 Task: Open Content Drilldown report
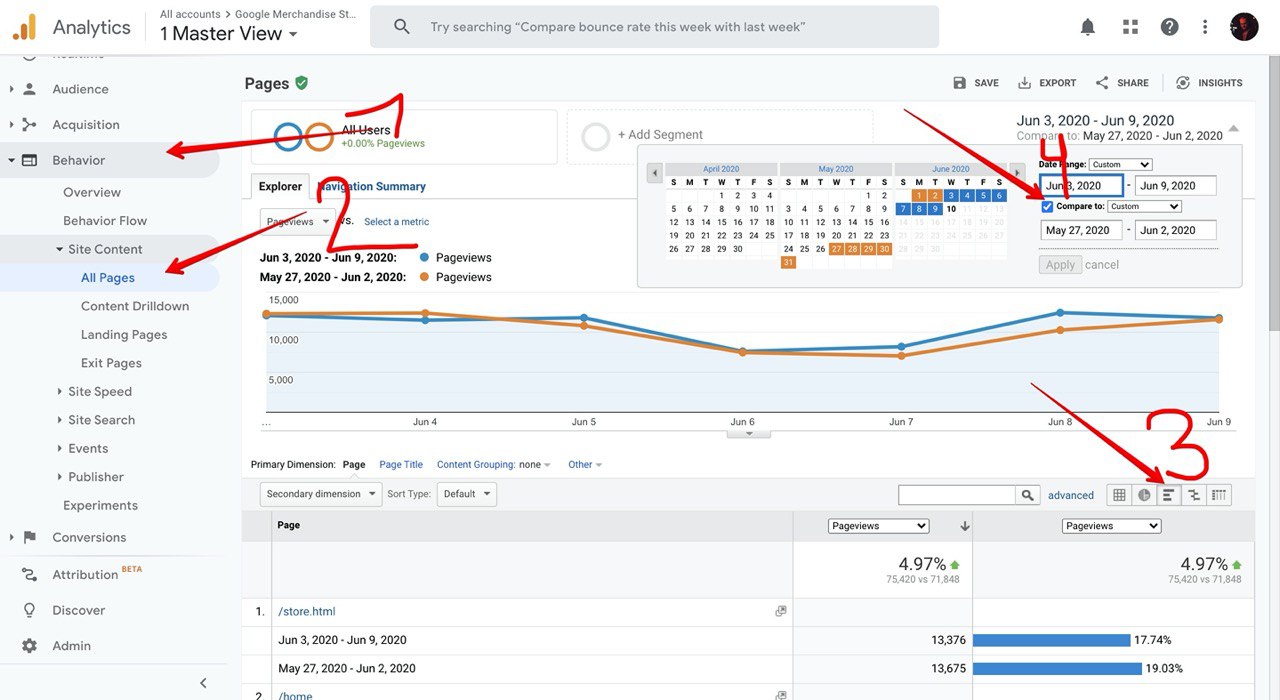pyautogui.click(x=135, y=306)
